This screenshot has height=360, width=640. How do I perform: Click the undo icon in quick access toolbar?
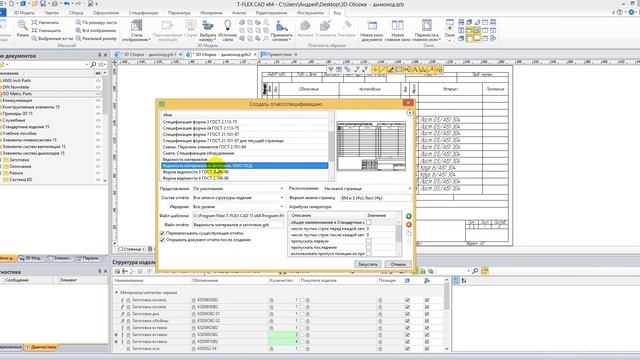point(67,4)
